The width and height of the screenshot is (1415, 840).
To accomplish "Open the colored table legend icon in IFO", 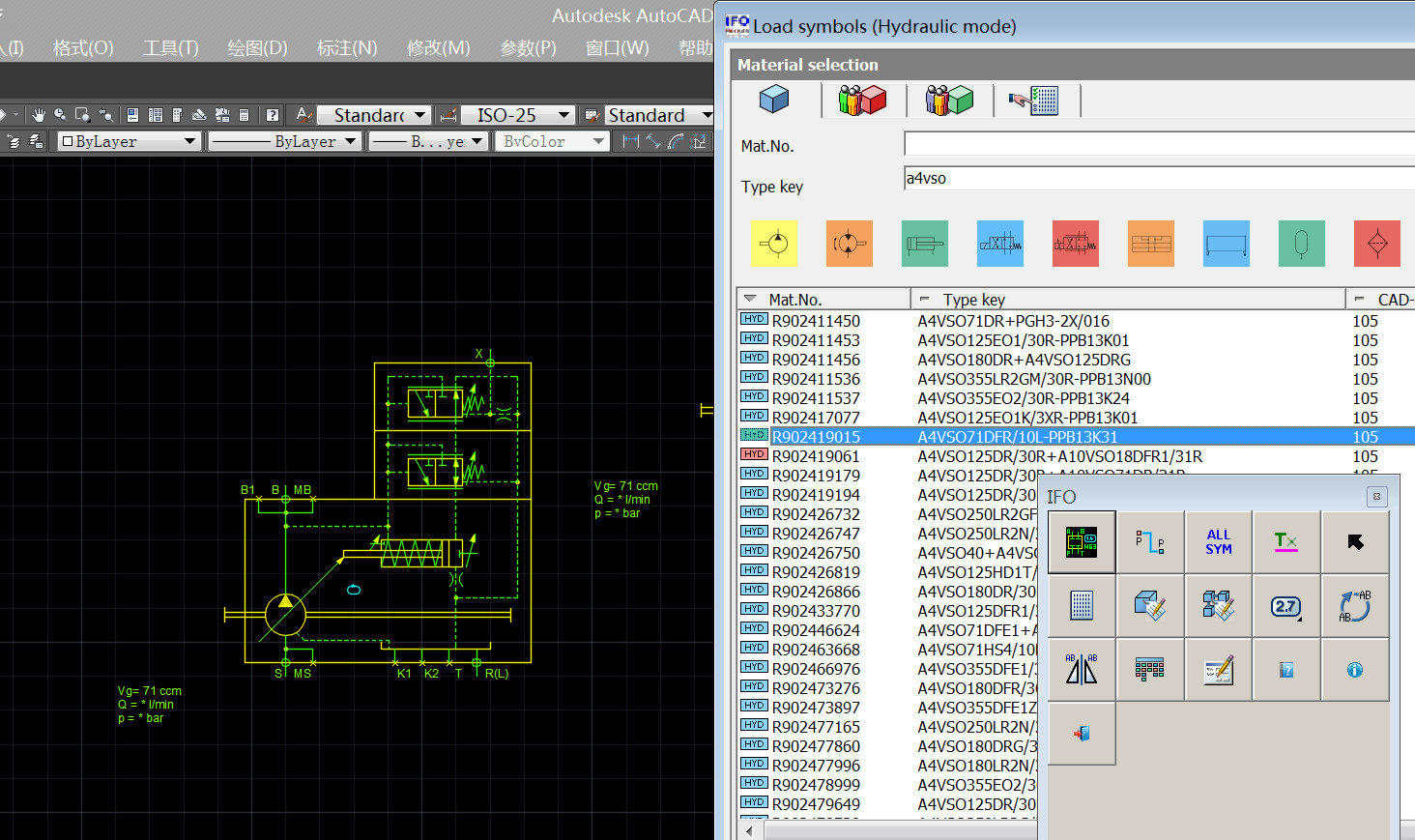I will tap(1150, 669).
